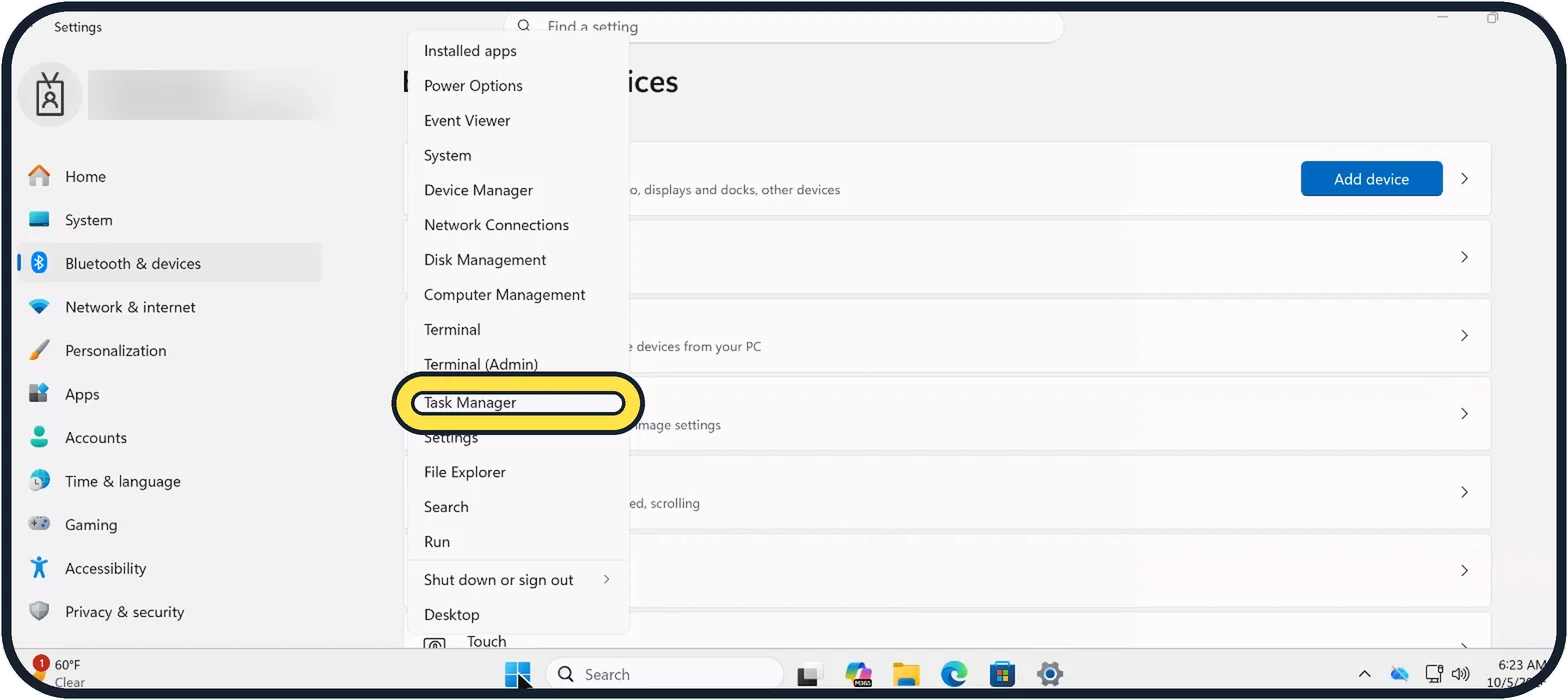Click the Gaming controller icon
The height and width of the screenshot is (700, 1568).
(39, 524)
